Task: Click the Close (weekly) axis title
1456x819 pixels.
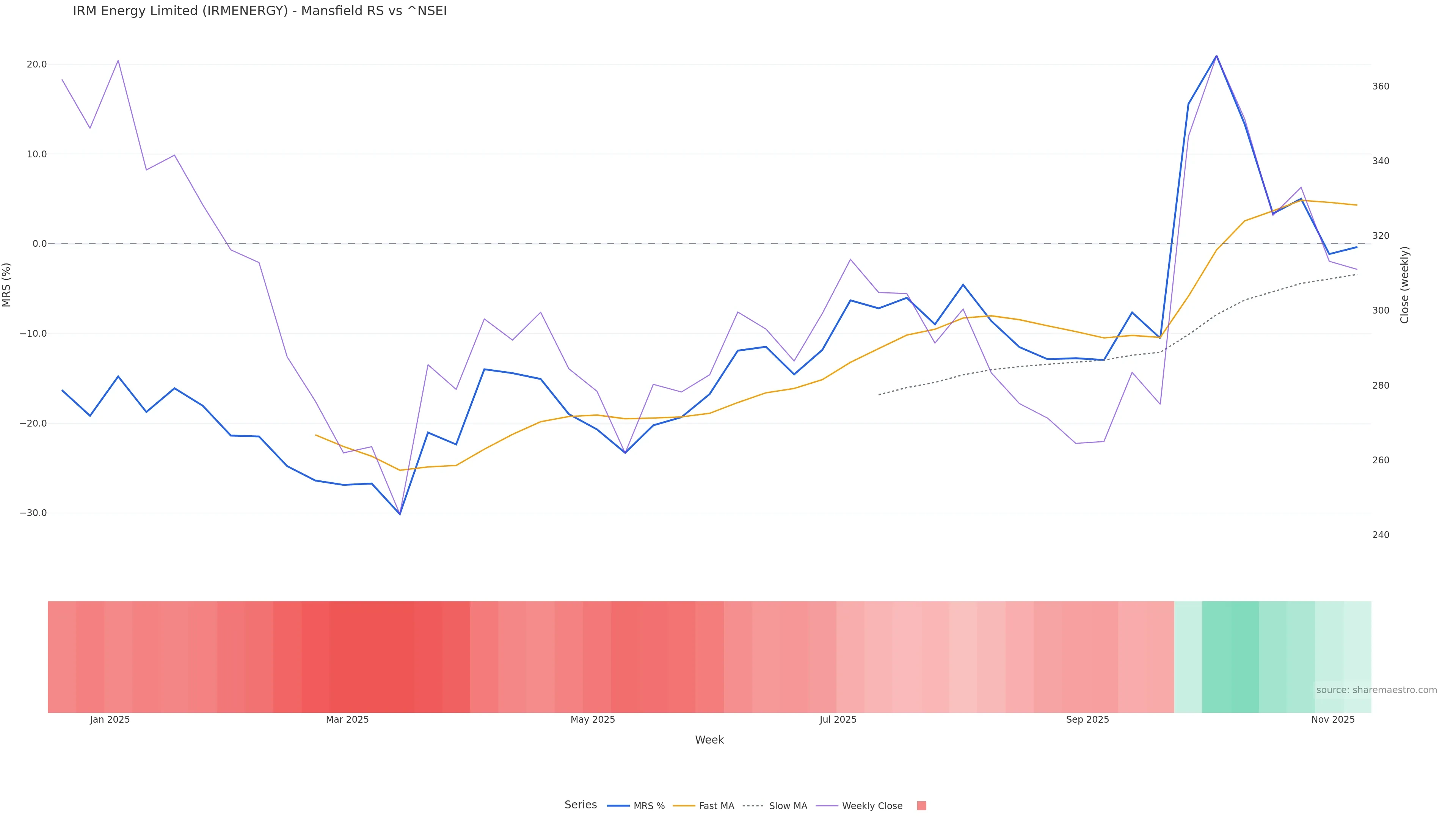Action: coord(1404,285)
